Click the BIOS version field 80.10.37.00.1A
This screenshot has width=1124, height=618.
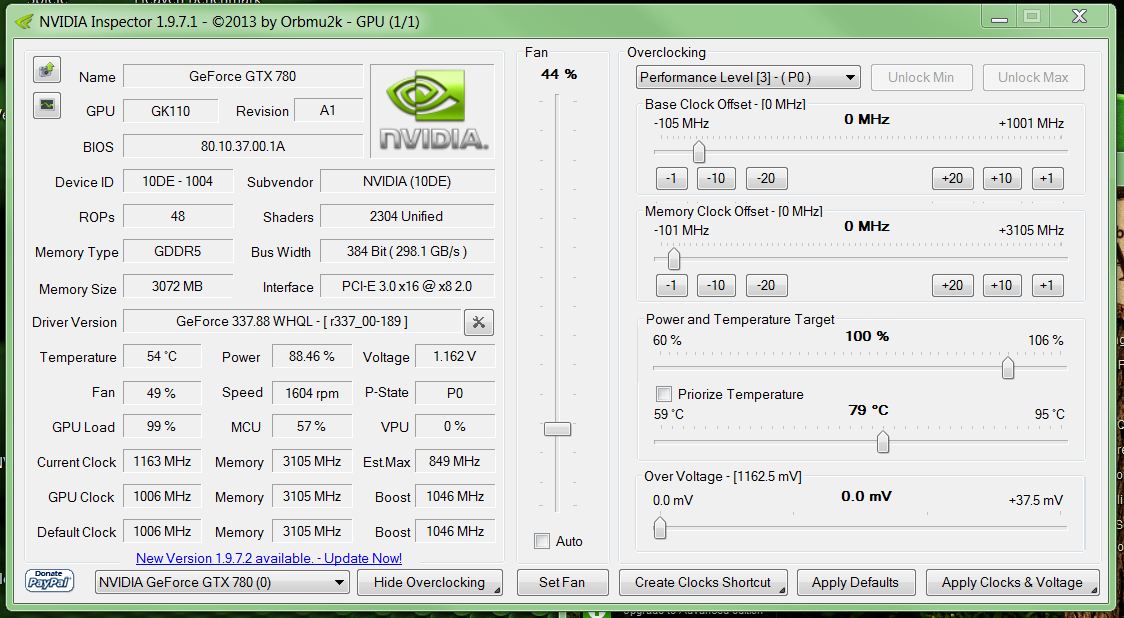(x=243, y=146)
